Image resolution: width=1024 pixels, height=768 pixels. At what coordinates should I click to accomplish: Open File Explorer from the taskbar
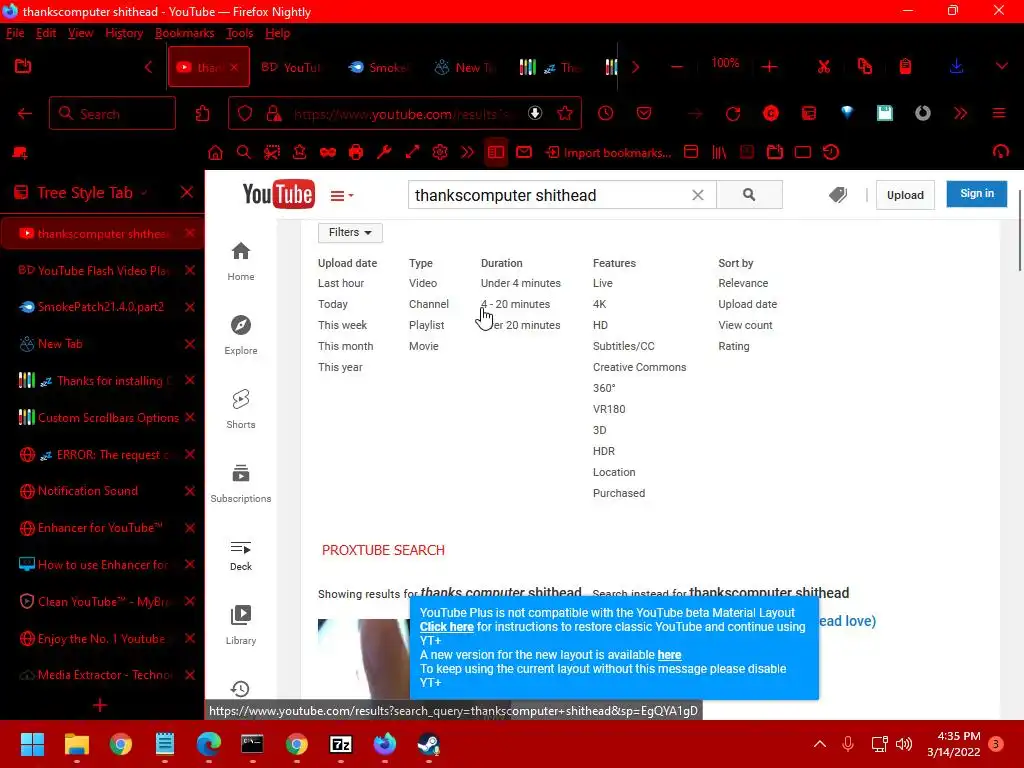76,744
